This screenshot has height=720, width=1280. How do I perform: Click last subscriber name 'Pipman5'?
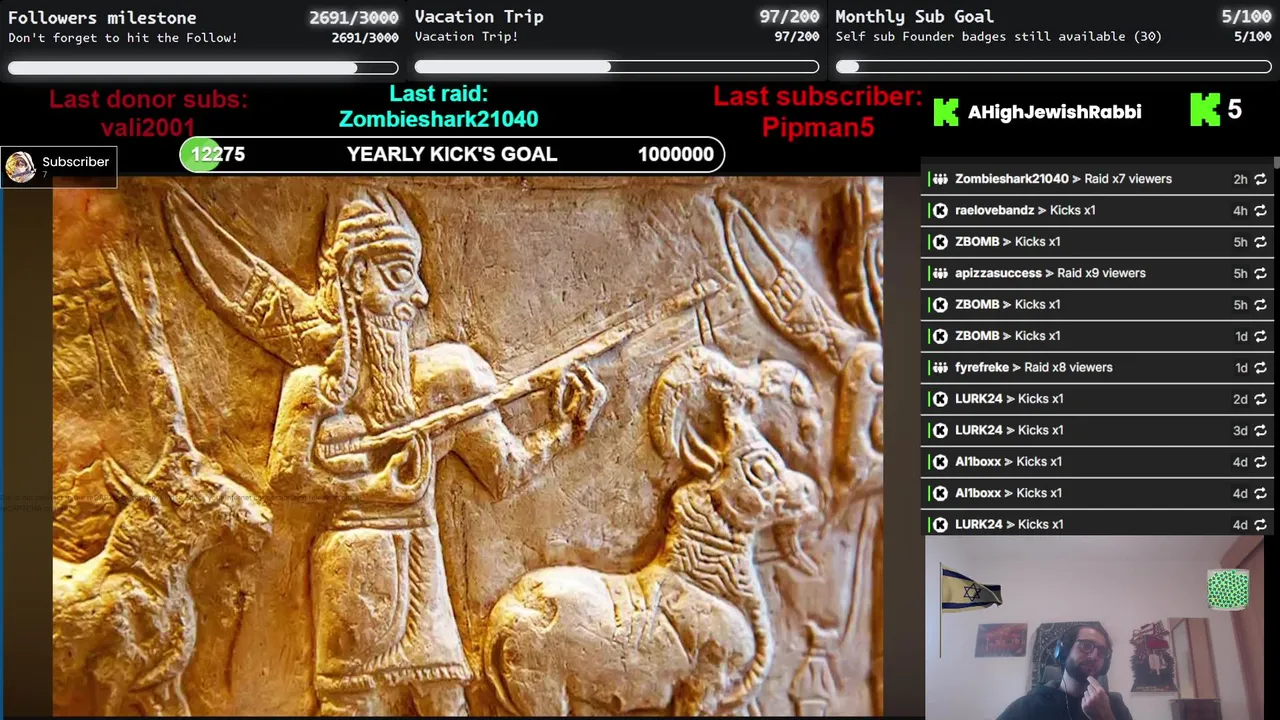pyautogui.click(x=818, y=127)
